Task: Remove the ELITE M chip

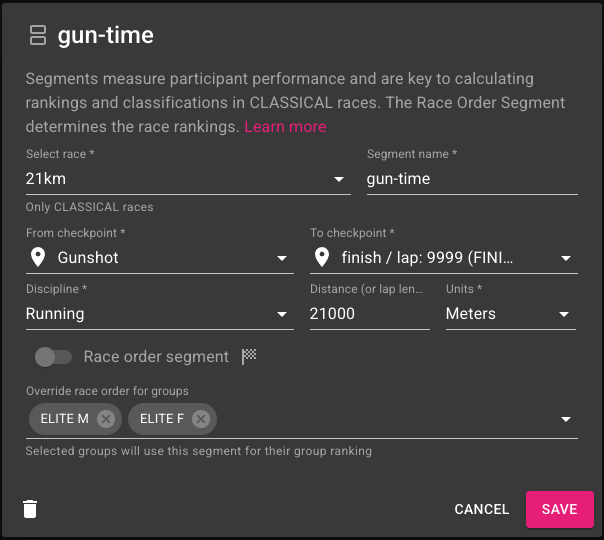Action: coord(106,419)
